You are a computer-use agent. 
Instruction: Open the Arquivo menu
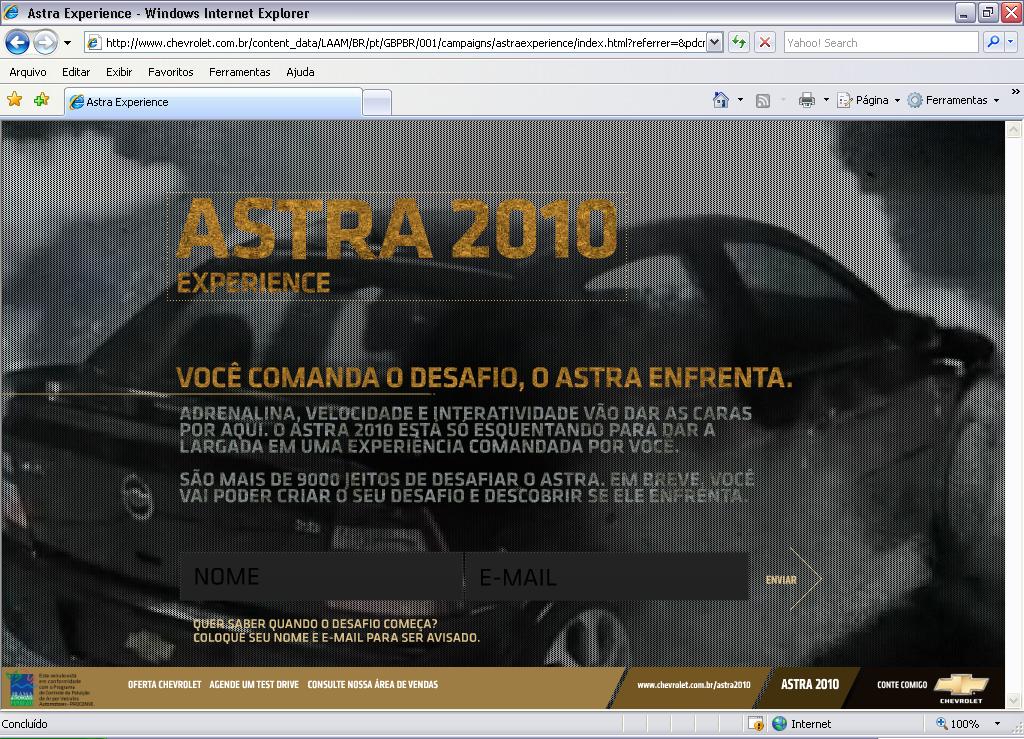(27, 72)
